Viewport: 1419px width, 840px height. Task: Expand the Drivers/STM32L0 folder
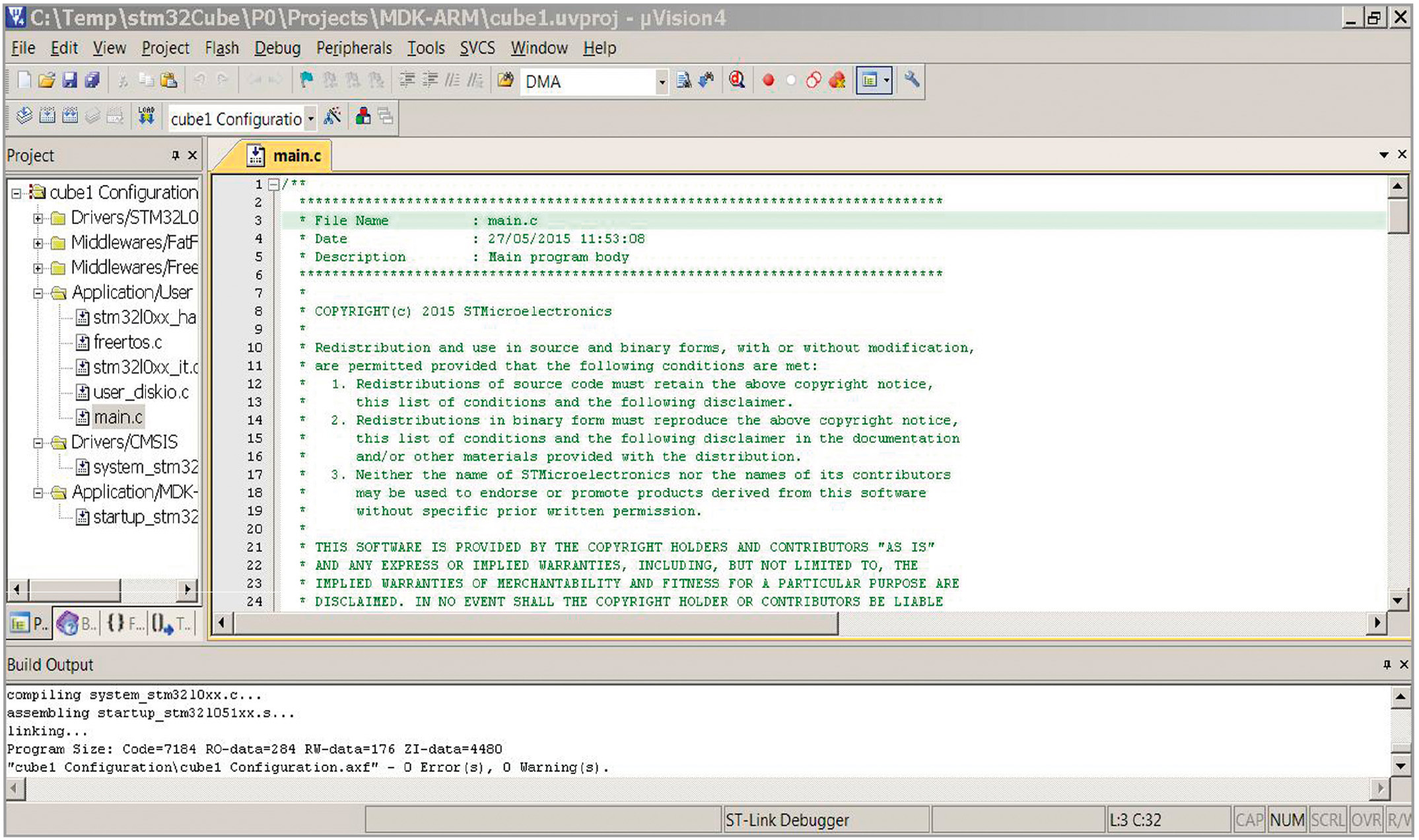38,218
